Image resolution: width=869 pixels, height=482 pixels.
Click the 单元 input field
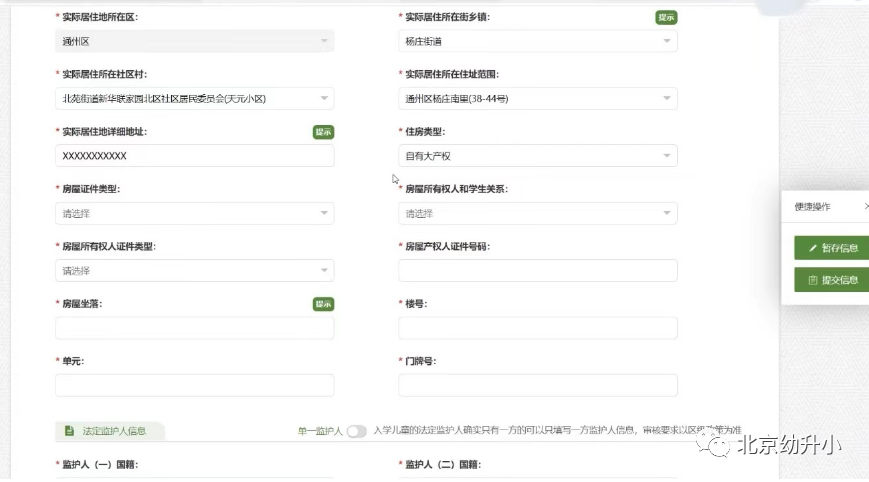coord(195,386)
